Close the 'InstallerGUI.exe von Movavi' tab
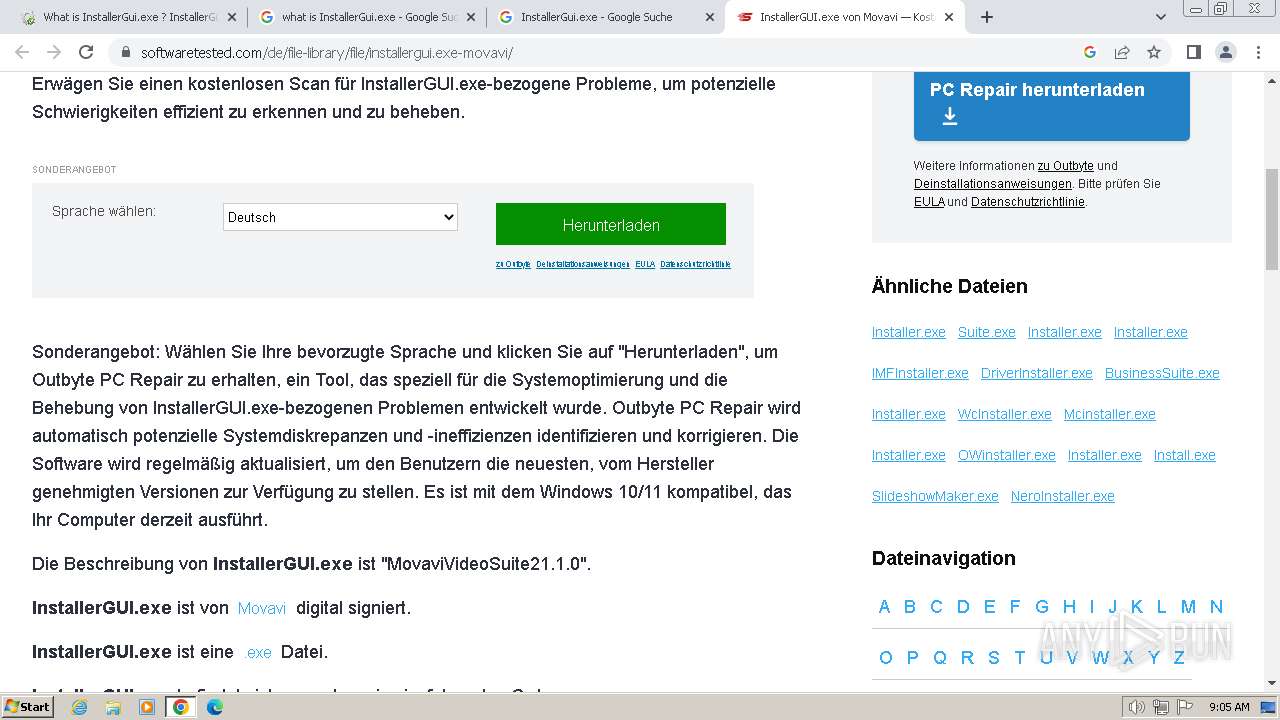The height and width of the screenshot is (720, 1280). (949, 17)
